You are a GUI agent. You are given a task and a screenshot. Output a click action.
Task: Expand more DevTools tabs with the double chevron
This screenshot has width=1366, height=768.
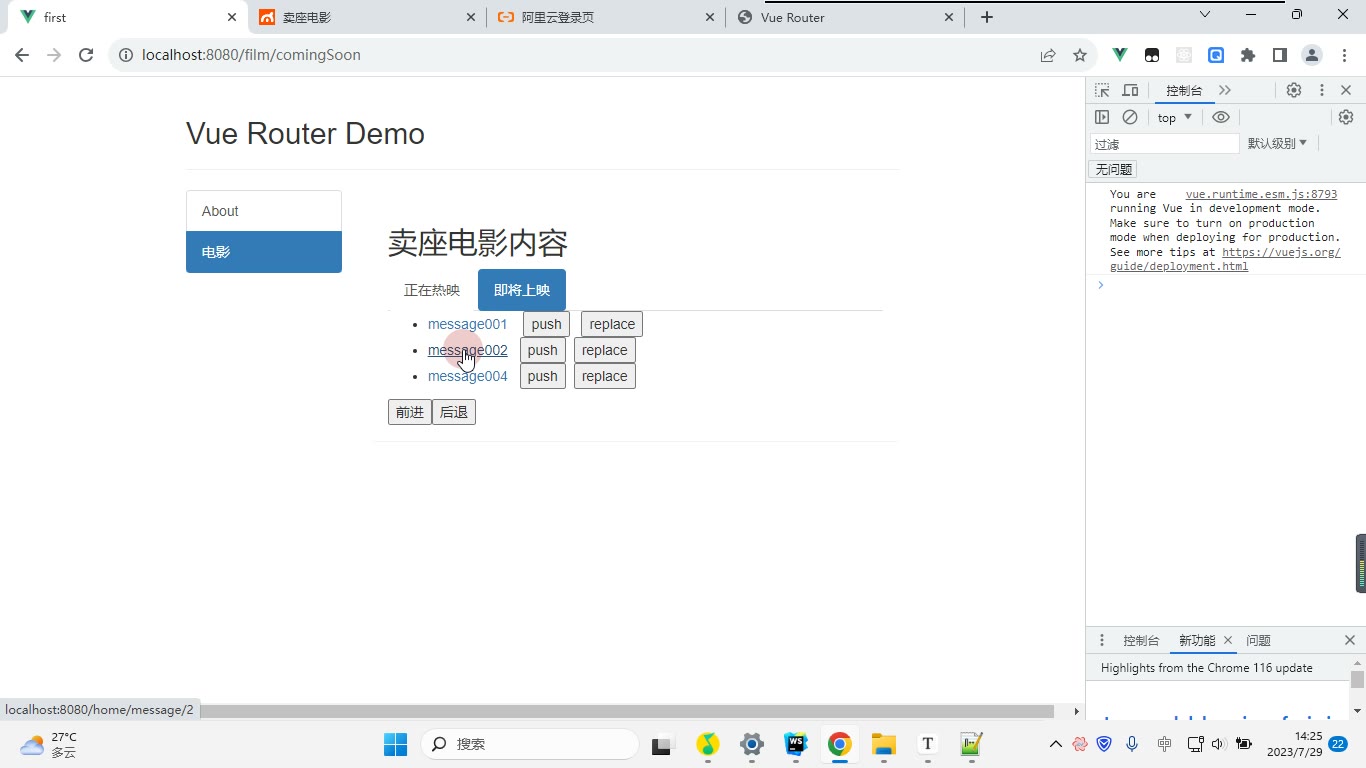click(x=1225, y=90)
